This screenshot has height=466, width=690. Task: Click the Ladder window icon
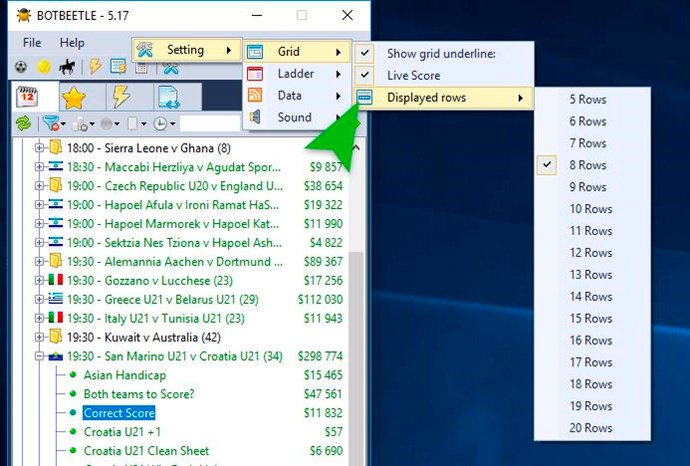pyautogui.click(x=255, y=73)
